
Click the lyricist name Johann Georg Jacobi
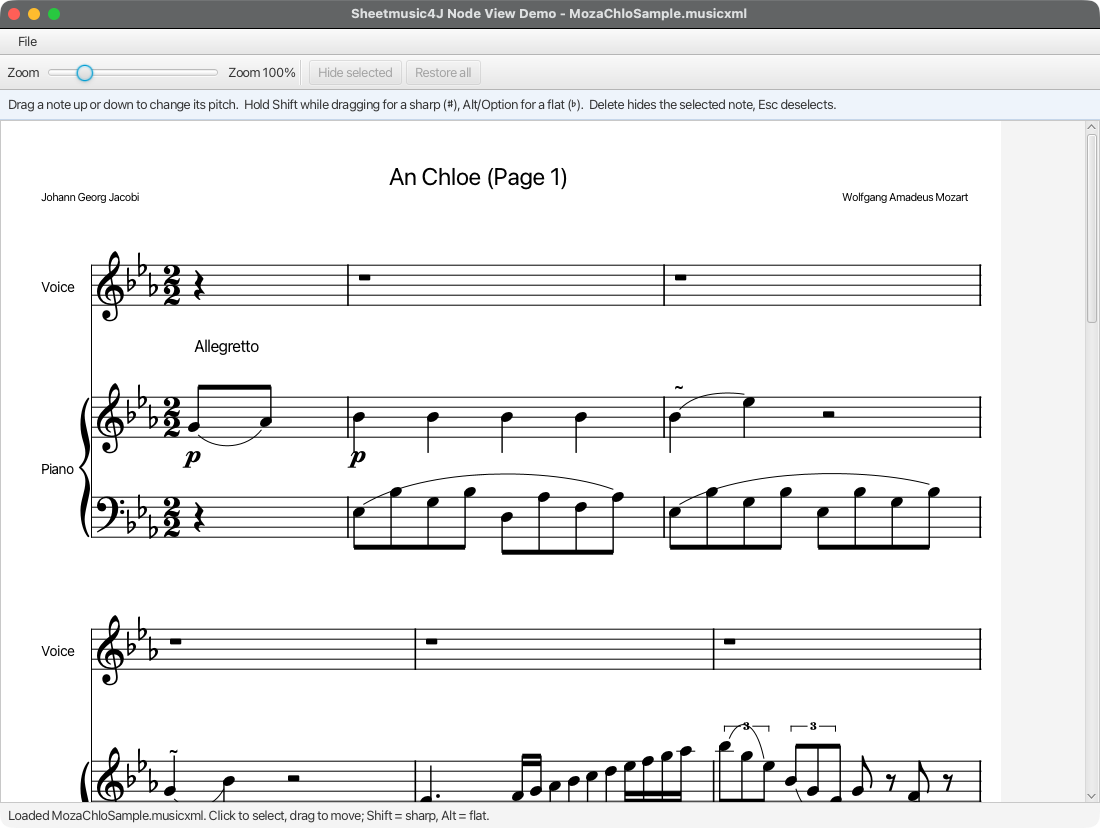coord(90,197)
